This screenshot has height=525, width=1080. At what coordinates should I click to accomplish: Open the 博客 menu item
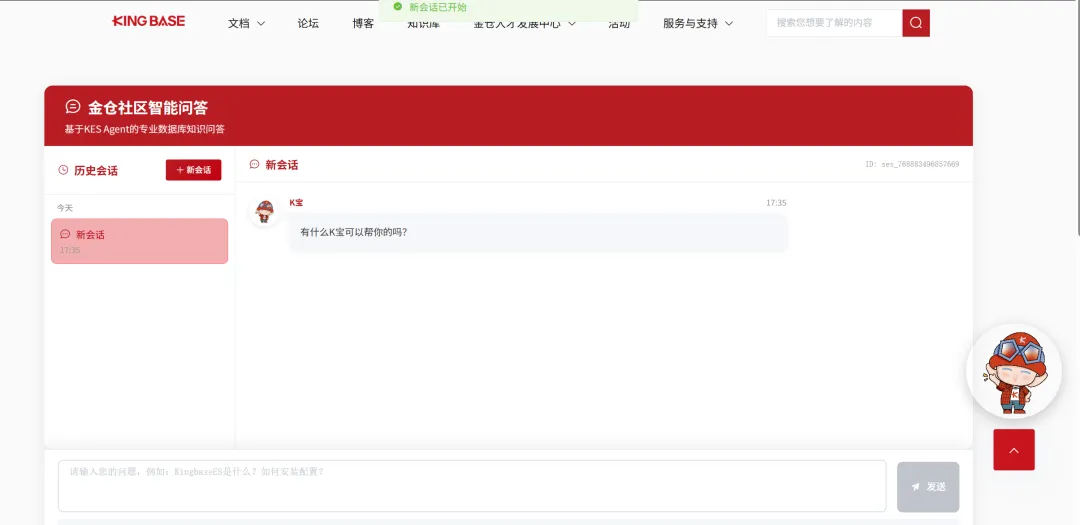[363, 23]
